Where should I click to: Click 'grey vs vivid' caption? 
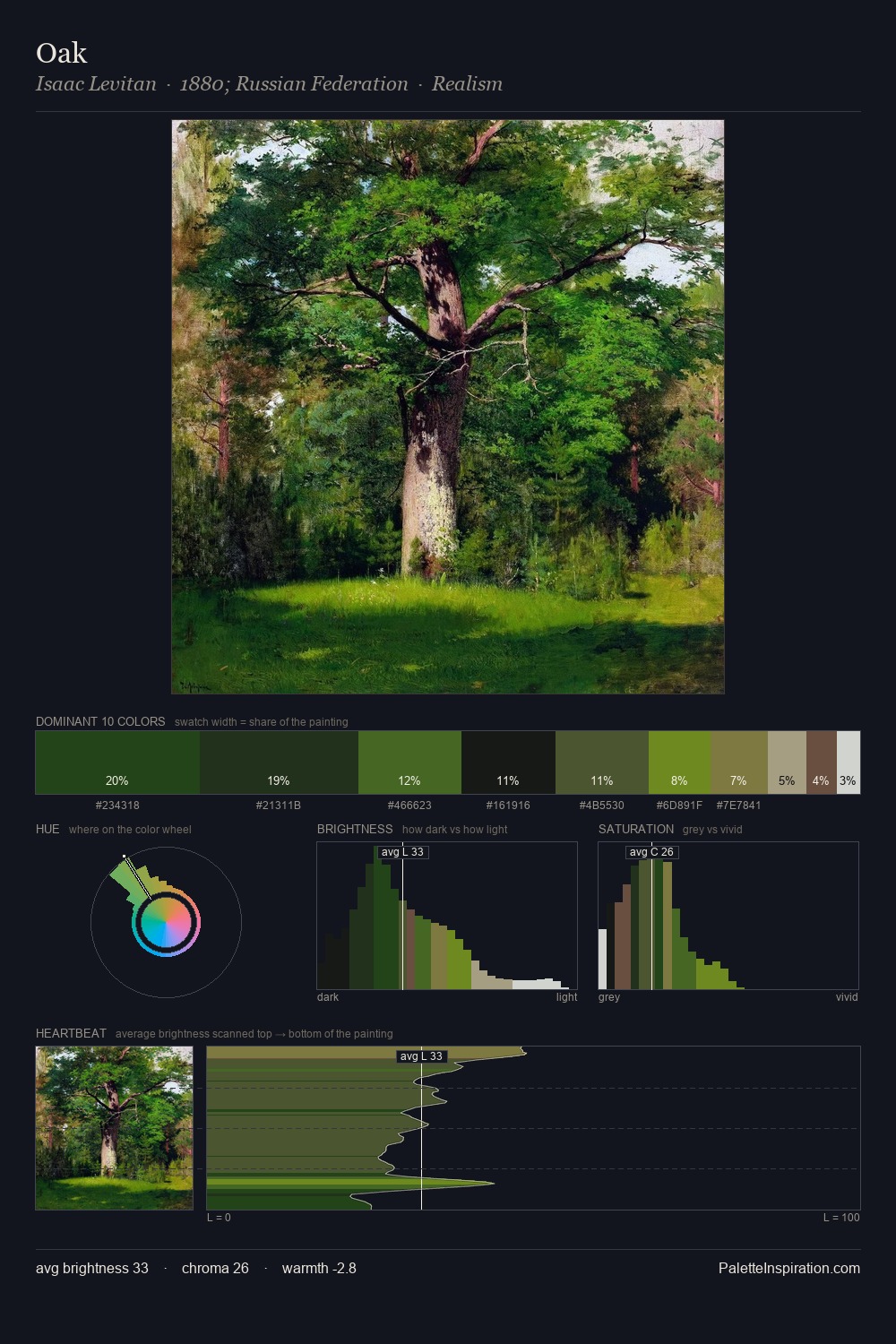click(x=712, y=830)
